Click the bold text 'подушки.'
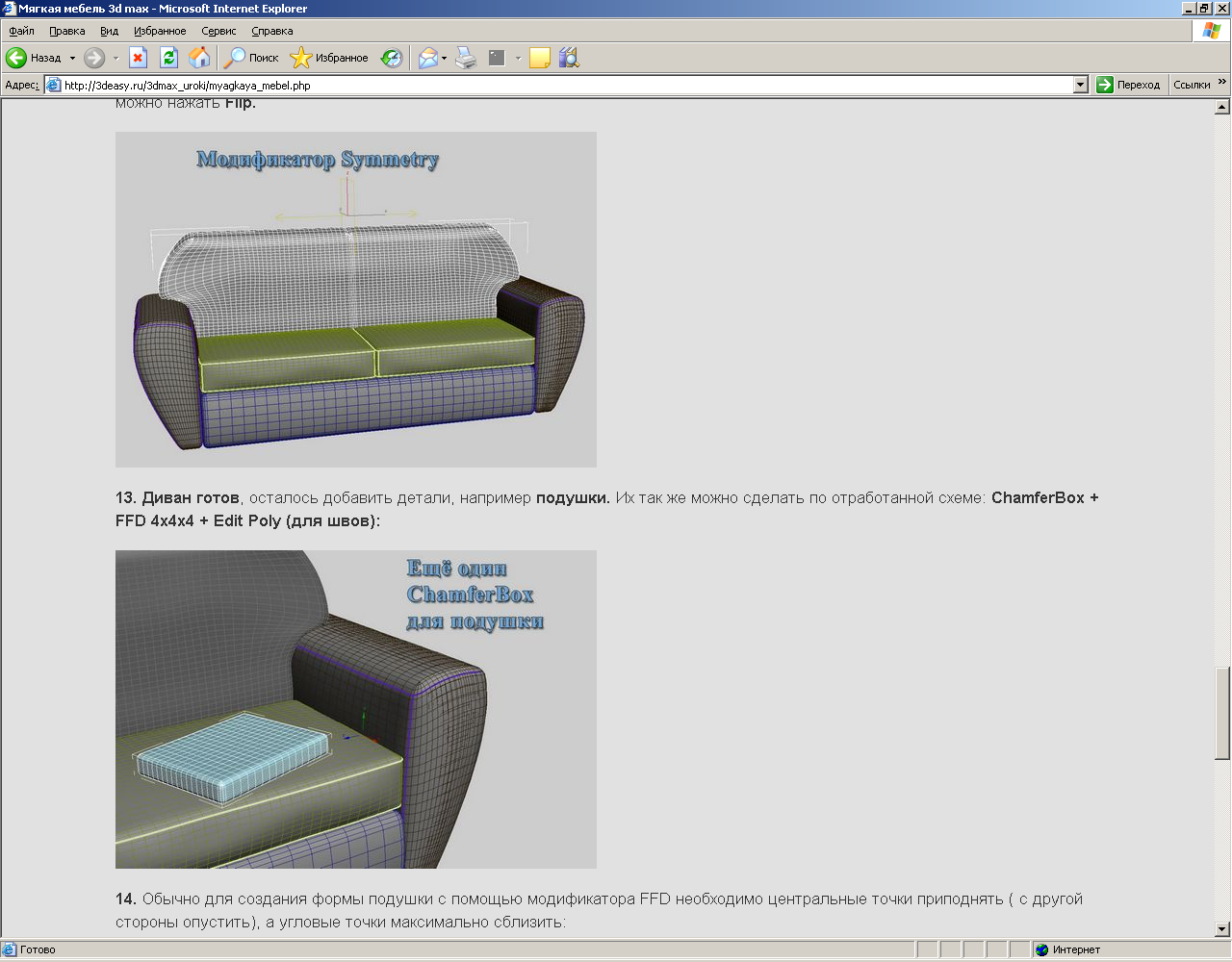Image resolution: width=1232 pixels, height=962 pixels. (573, 497)
